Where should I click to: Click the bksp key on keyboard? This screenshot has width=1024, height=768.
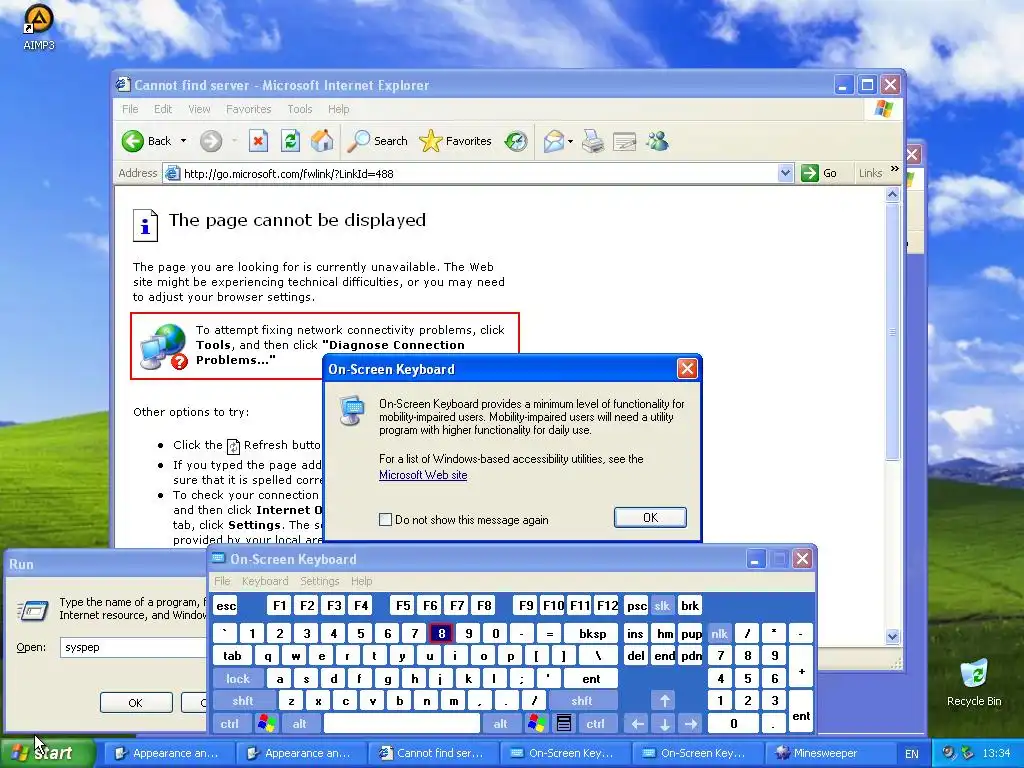(x=592, y=633)
